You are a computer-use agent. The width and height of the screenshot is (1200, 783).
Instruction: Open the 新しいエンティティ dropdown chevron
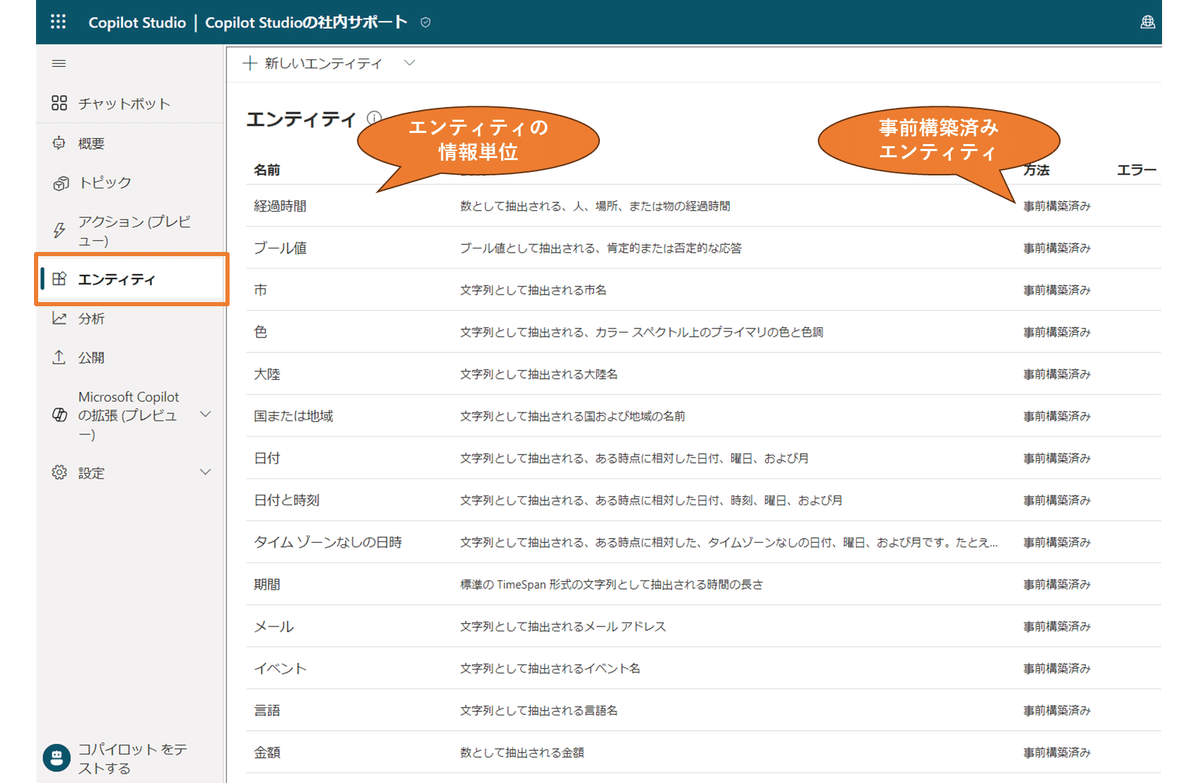(x=409, y=62)
